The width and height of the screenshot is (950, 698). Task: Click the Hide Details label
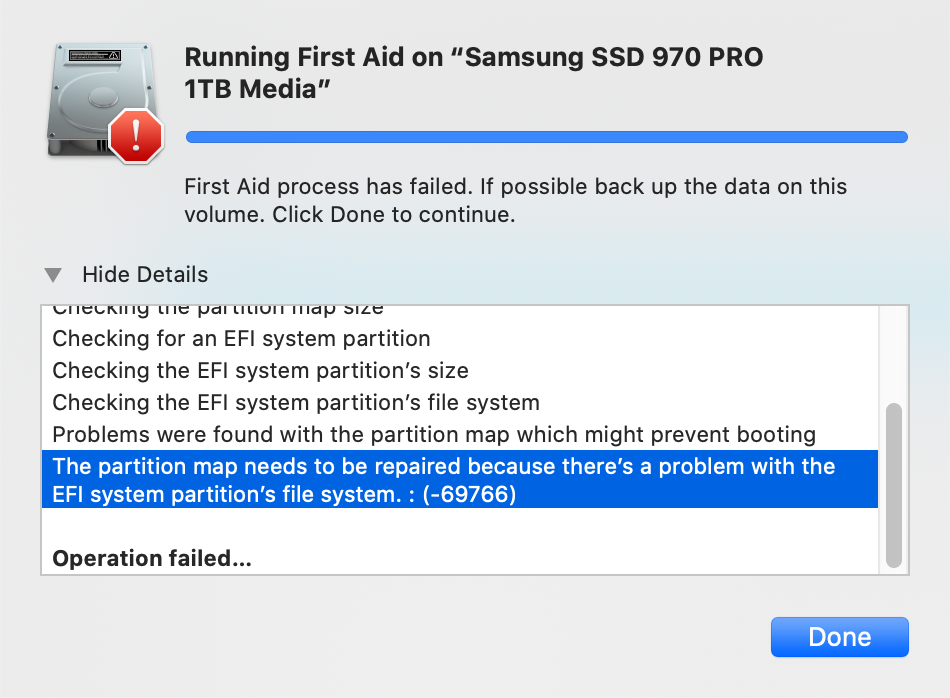click(145, 275)
